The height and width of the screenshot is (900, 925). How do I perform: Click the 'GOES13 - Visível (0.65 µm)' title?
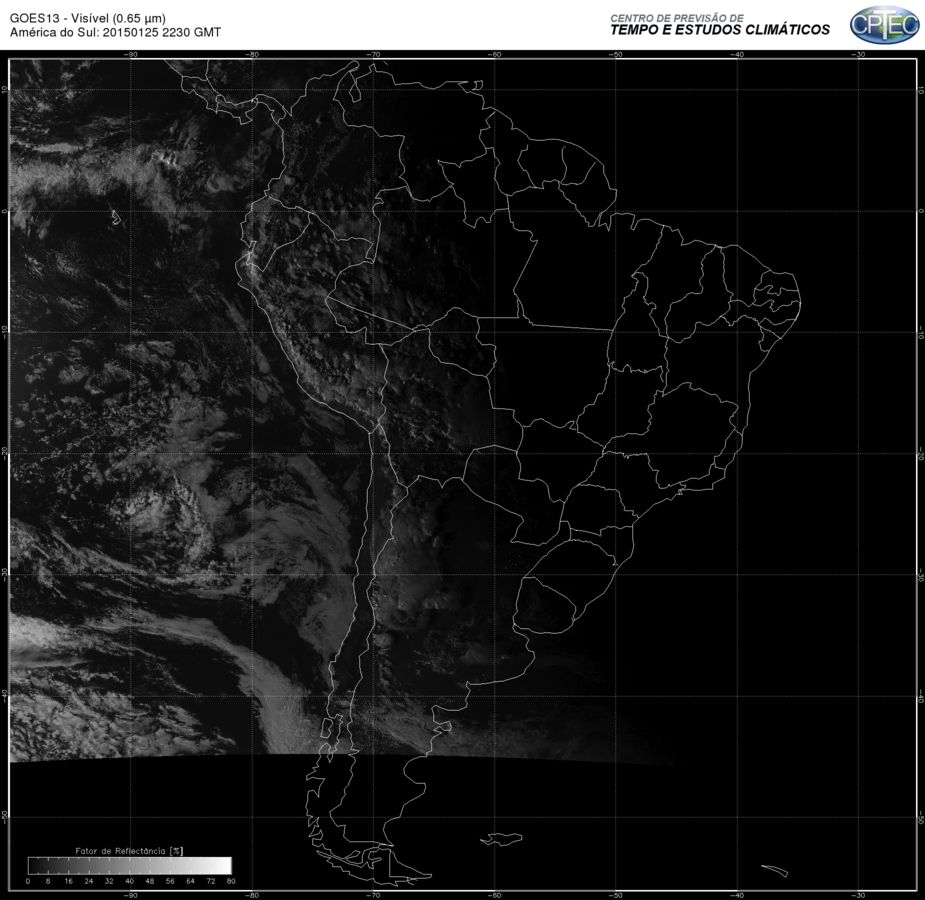(87, 18)
